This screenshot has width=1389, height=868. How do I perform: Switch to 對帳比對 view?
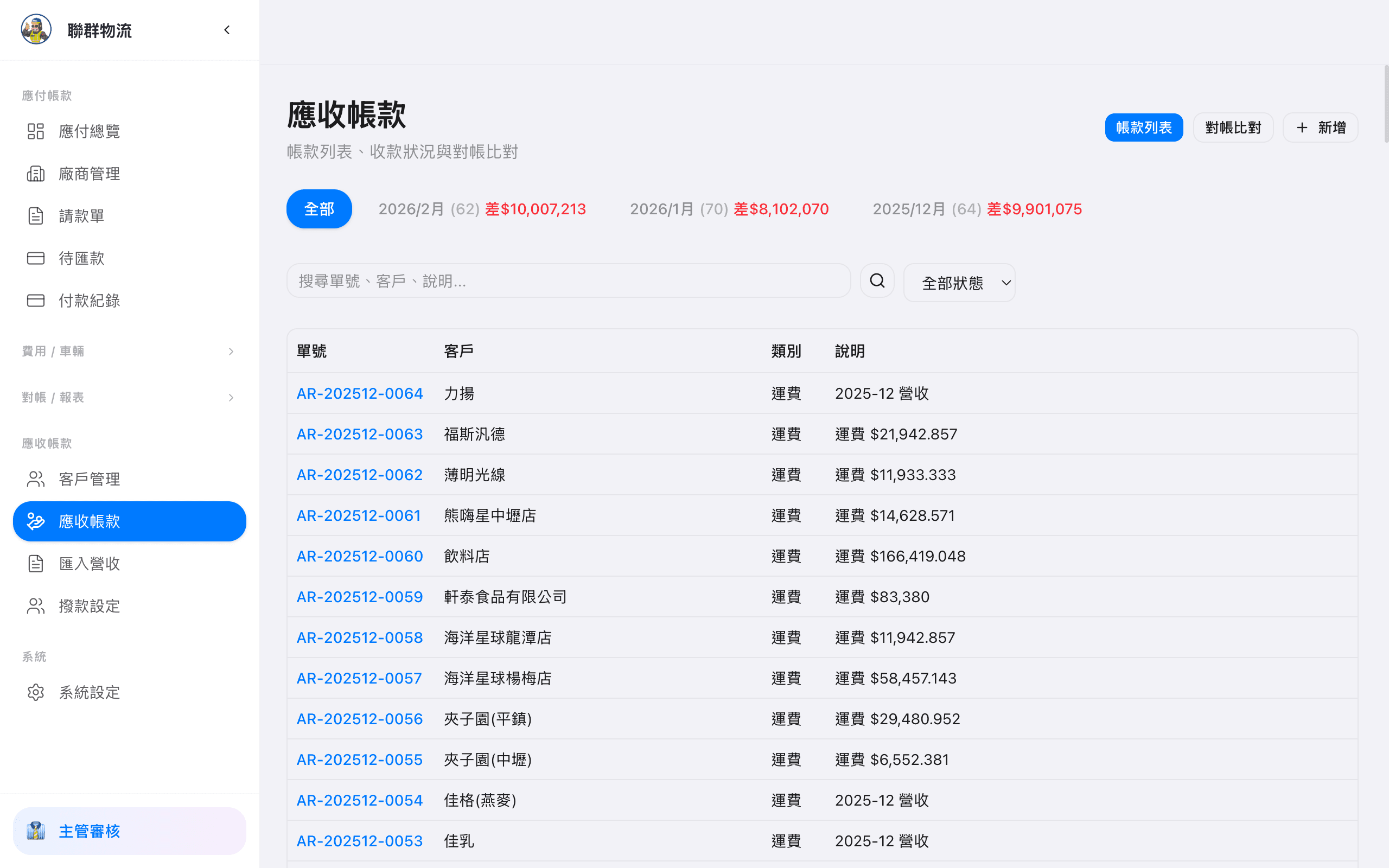[1233, 127]
